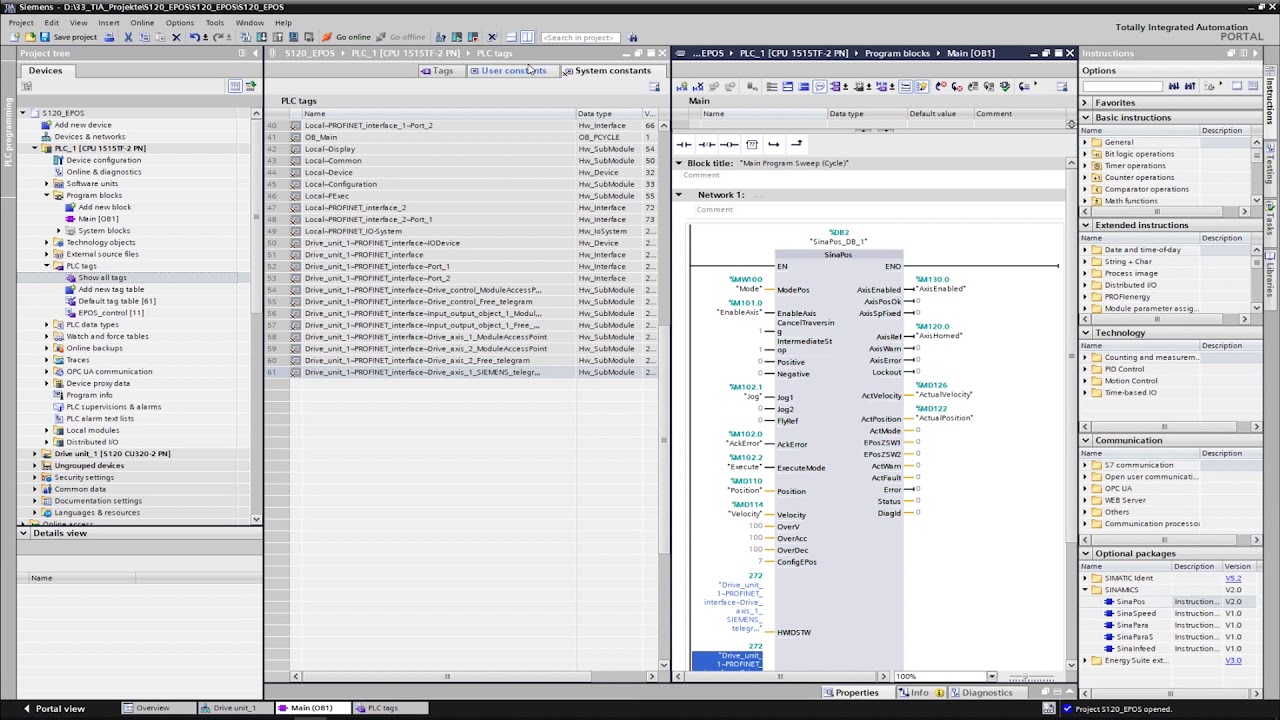Image resolution: width=1280 pixels, height=720 pixels.
Task: Select Default tag table [61] item
Action: [116, 301]
